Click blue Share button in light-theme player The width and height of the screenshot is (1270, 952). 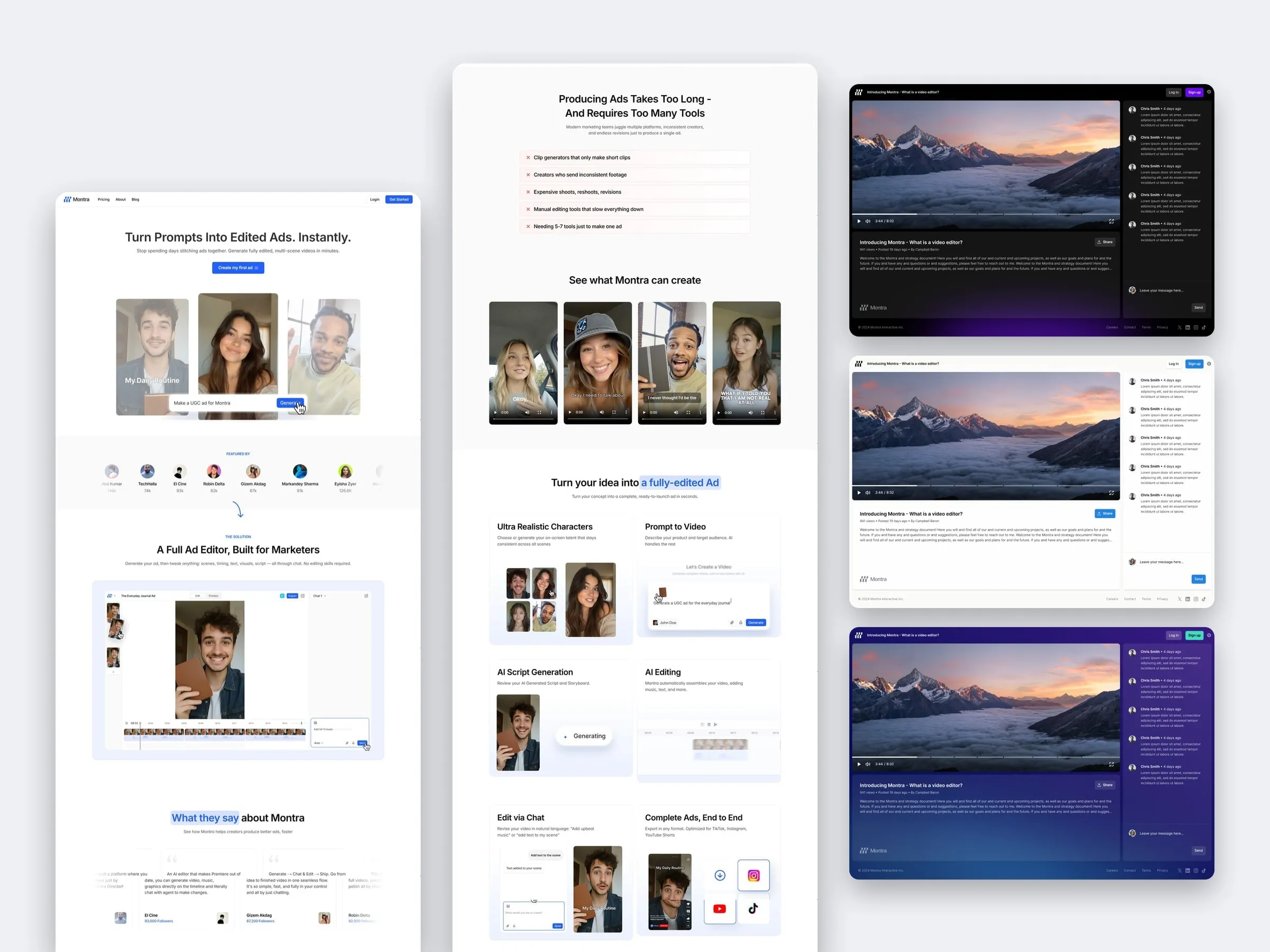pyautogui.click(x=1105, y=514)
